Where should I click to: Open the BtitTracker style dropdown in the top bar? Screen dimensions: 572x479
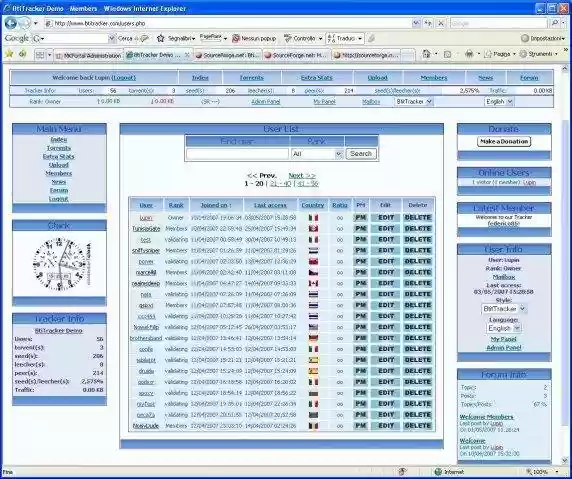[x=414, y=101]
